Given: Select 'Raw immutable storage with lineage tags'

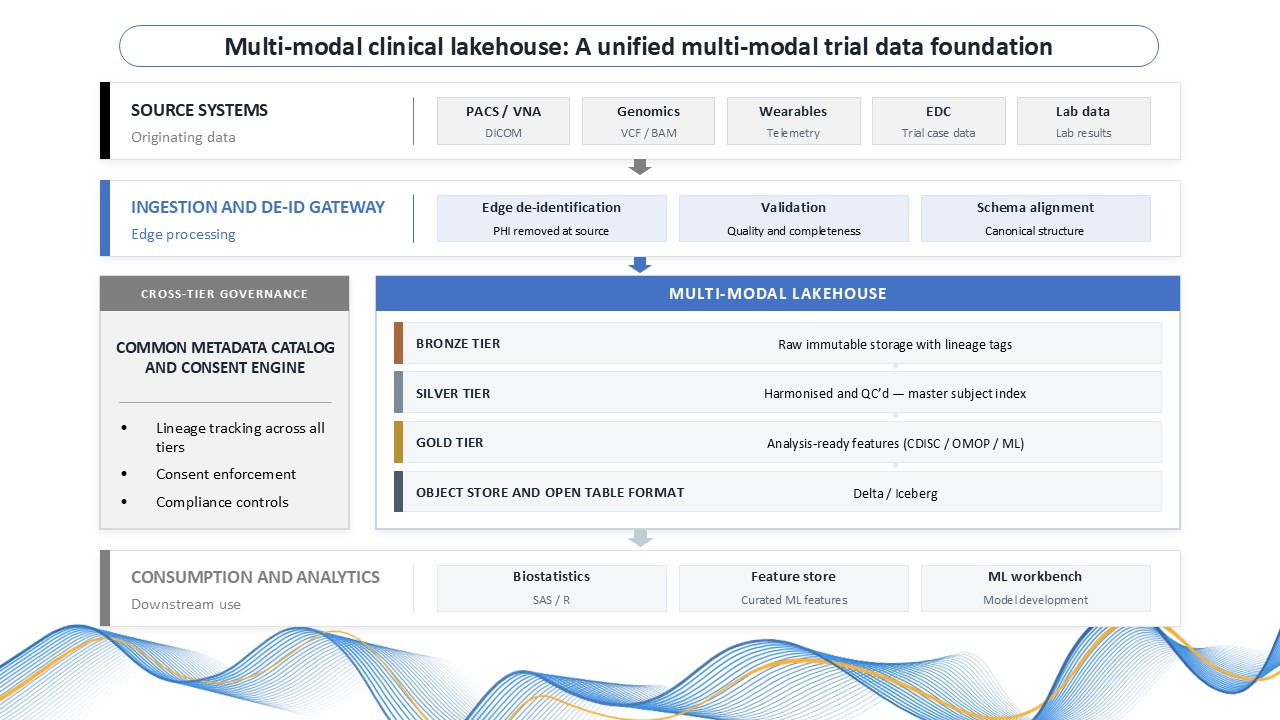Looking at the screenshot, I should 895,344.
